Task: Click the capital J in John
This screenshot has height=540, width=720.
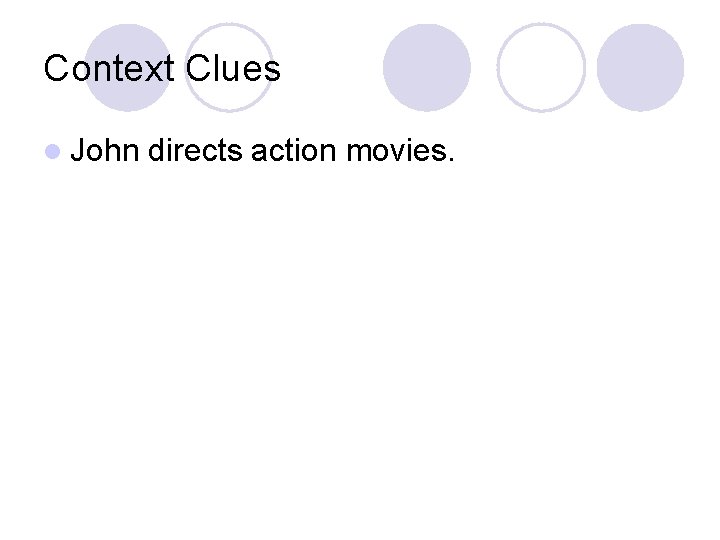Action: (78, 150)
